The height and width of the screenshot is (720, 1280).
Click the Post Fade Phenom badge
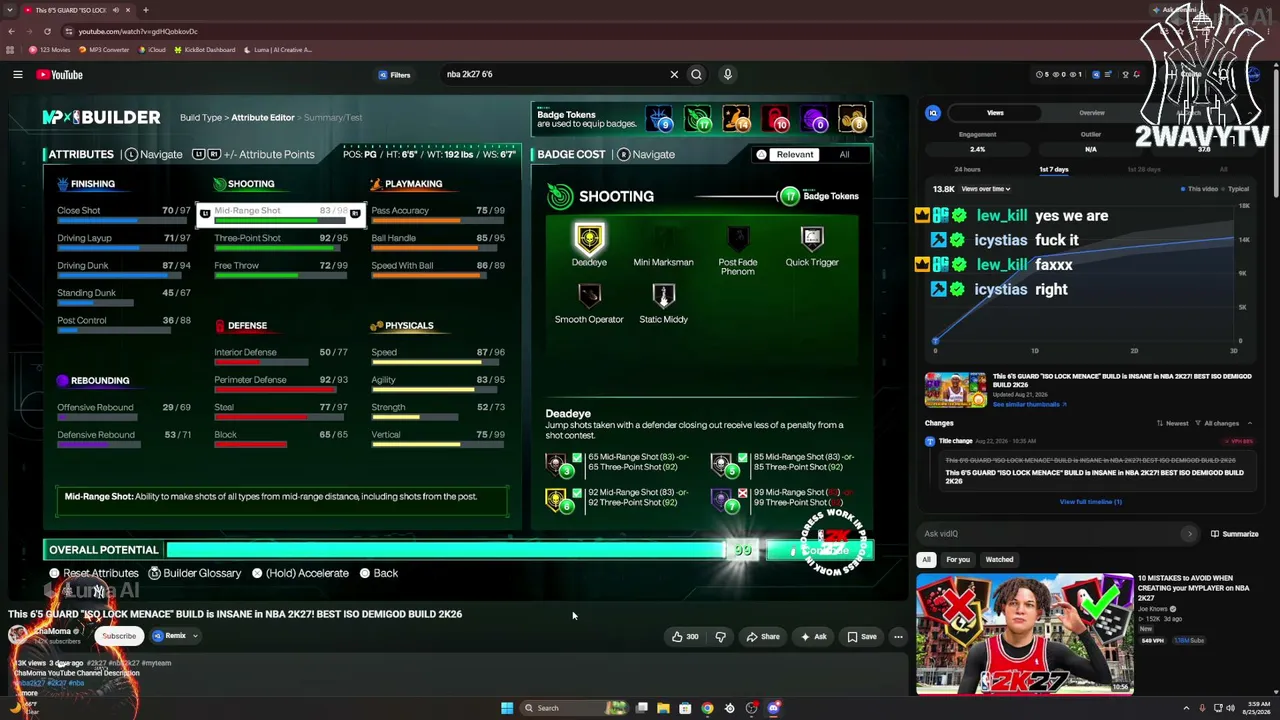(738, 239)
